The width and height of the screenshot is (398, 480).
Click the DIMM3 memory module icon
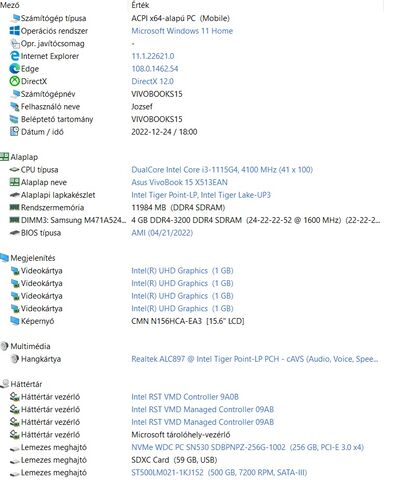click(x=15, y=220)
